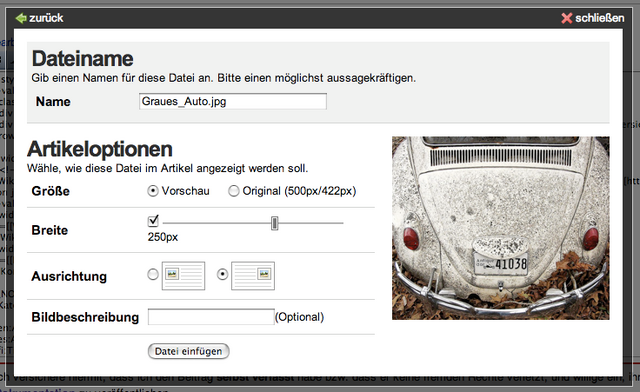Click the right-aligned image layout icon
This screenshot has width=640, height=392.
pos(253,276)
